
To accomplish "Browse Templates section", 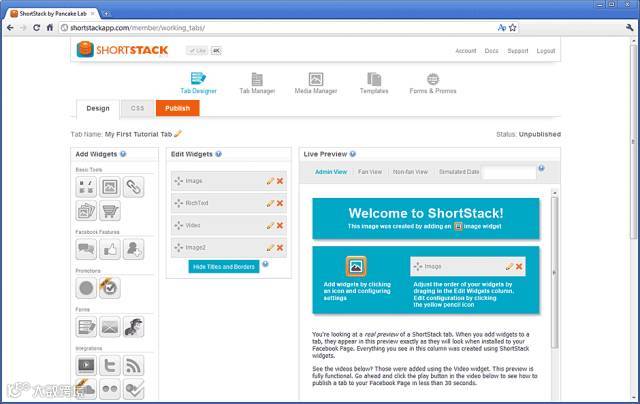I will (x=374, y=83).
